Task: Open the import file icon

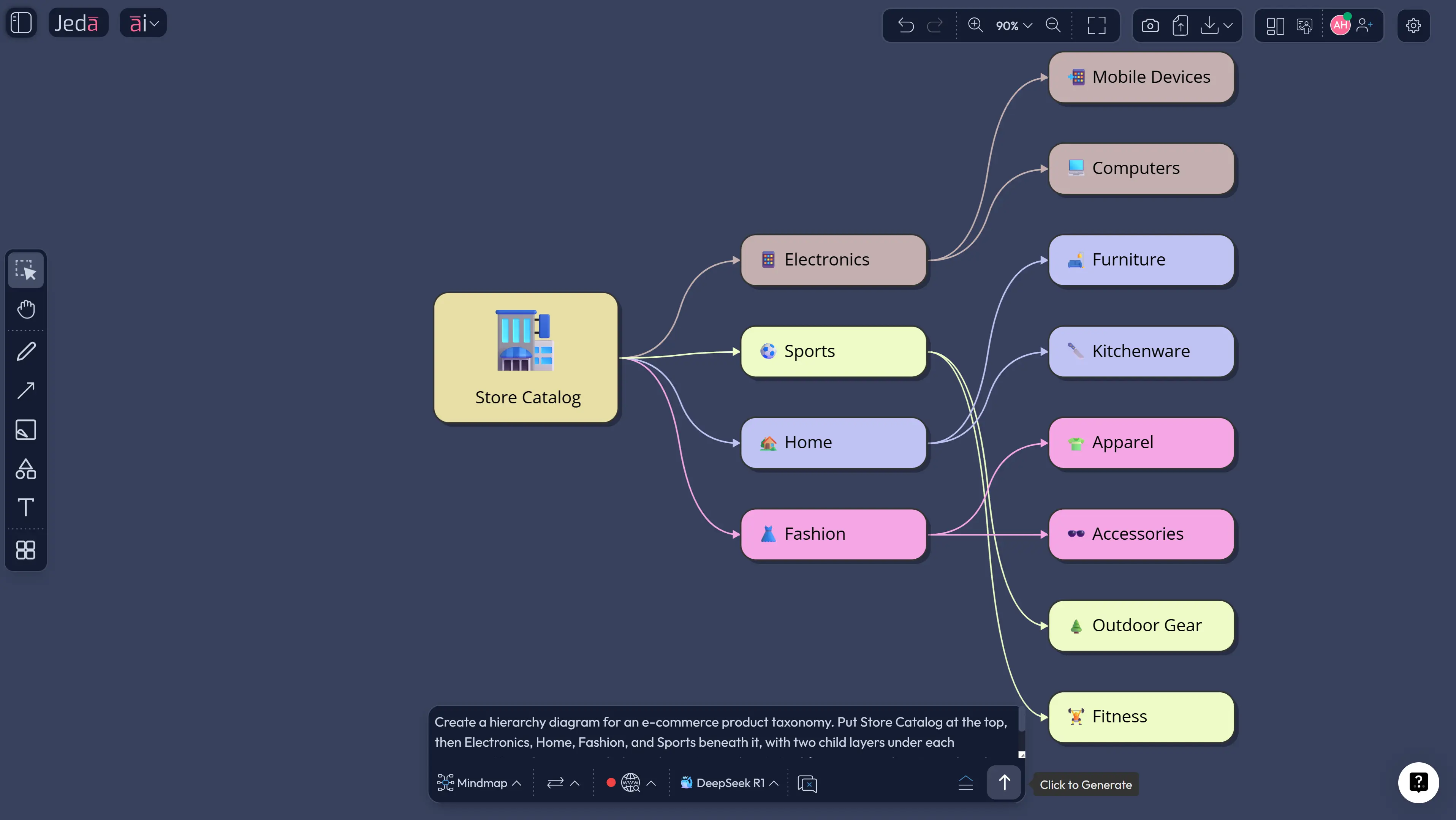Action: [x=1180, y=25]
